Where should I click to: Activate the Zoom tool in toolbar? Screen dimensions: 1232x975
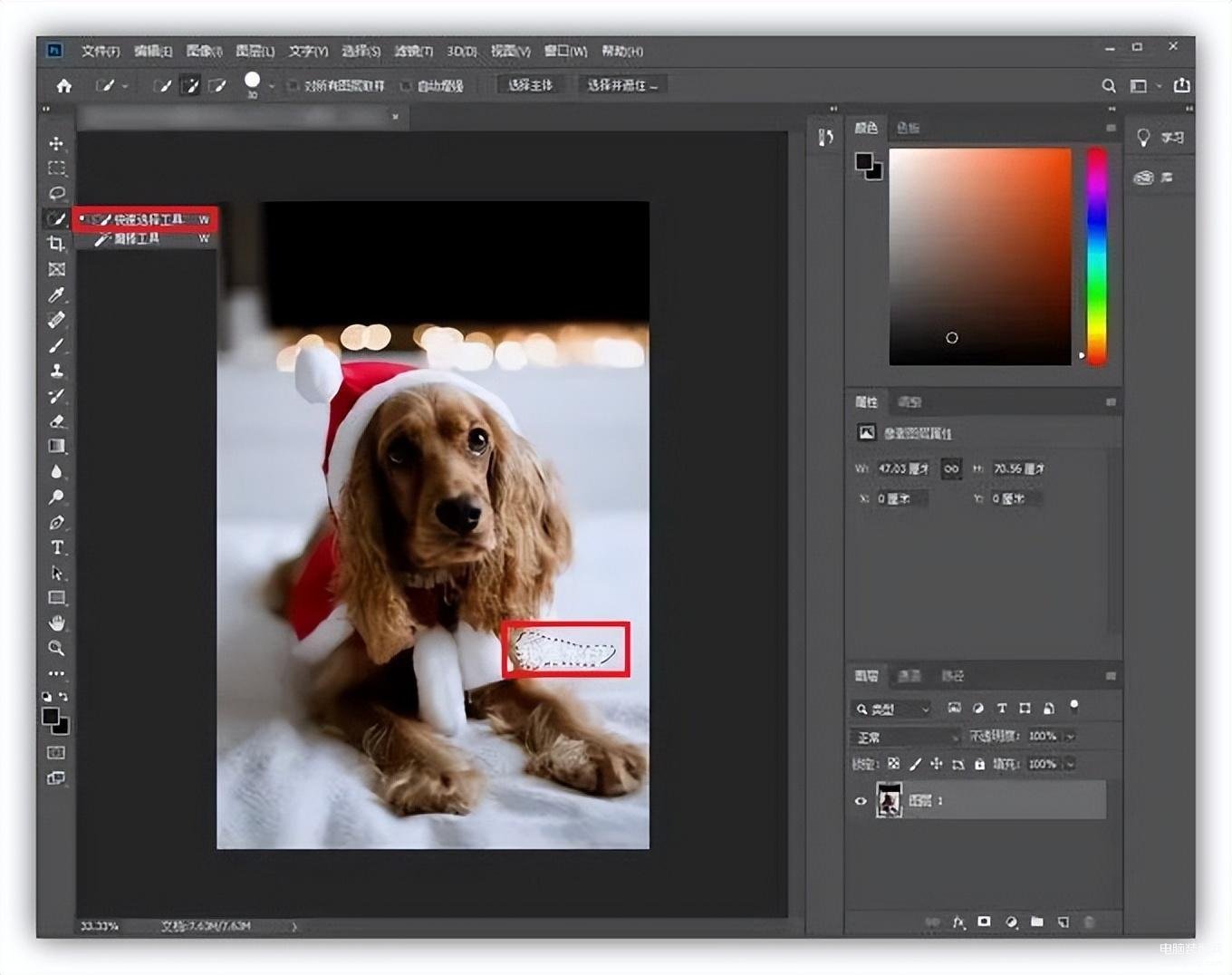pyautogui.click(x=56, y=648)
